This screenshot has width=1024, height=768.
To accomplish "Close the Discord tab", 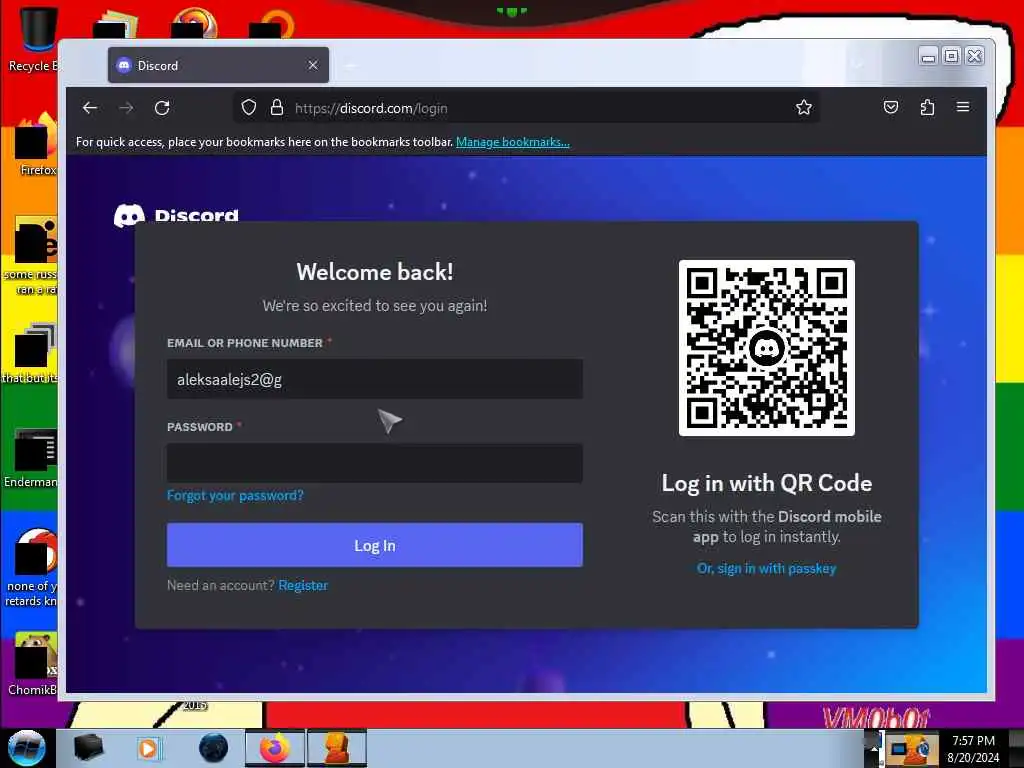I will point(313,65).
